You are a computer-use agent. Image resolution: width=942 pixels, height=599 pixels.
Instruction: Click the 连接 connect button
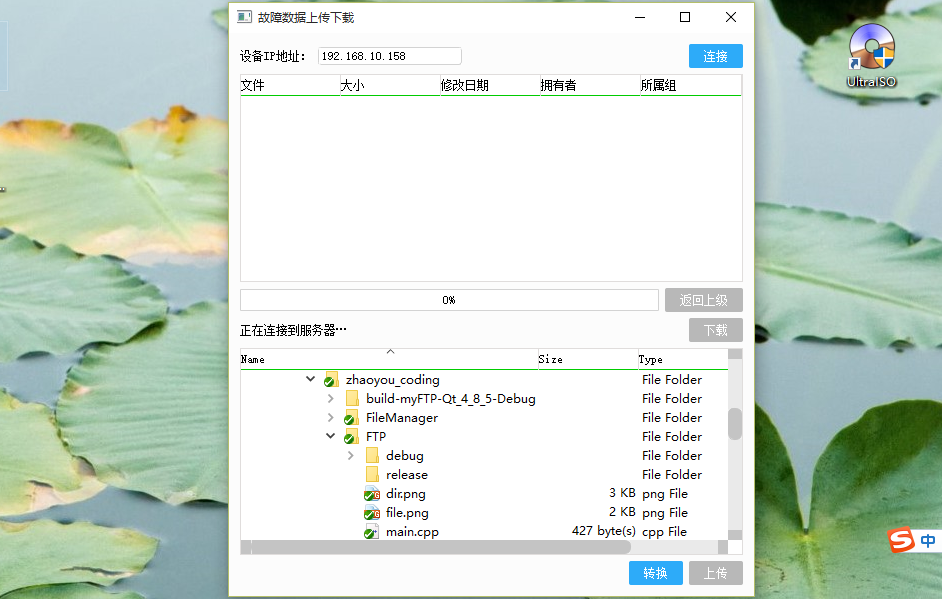tap(716, 56)
